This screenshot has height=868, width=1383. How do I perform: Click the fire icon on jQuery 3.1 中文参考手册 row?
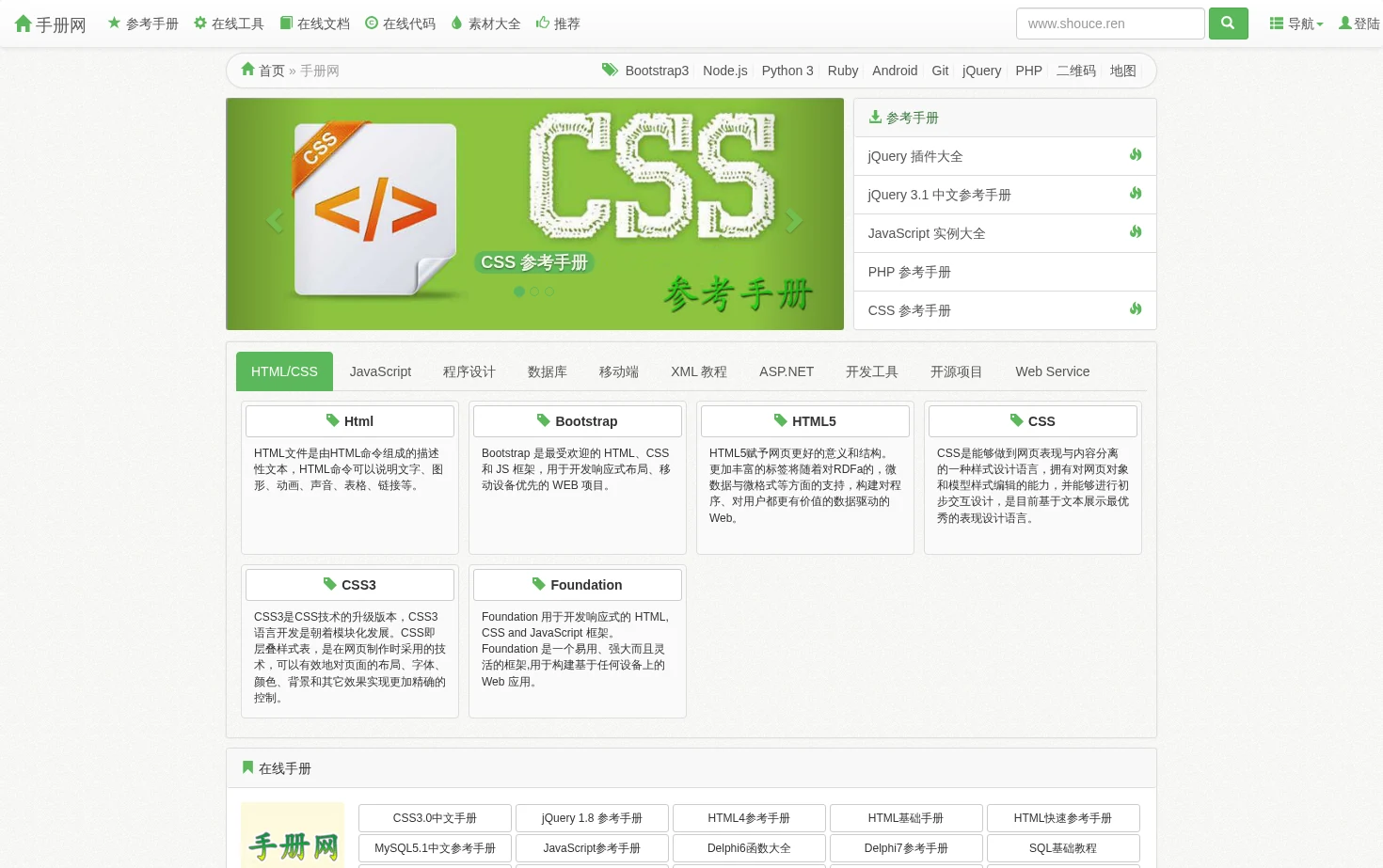pos(1136,193)
